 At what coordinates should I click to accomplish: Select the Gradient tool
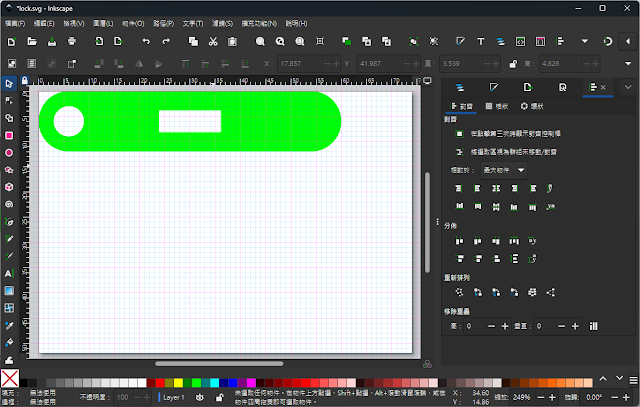coord(9,291)
